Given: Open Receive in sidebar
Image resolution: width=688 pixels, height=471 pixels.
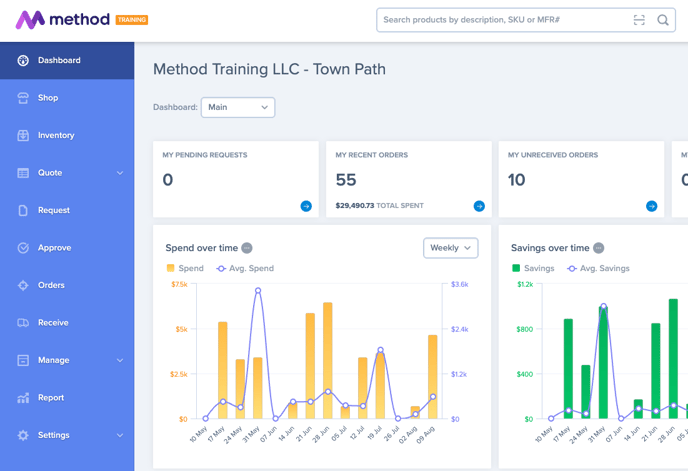Looking at the screenshot, I should pos(67,323).
